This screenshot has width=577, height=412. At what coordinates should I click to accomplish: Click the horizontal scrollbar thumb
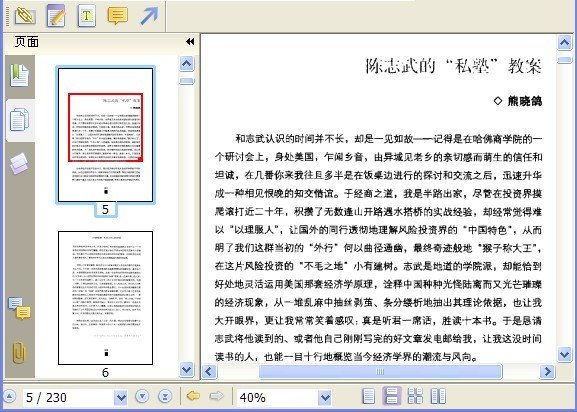[x=380, y=371]
